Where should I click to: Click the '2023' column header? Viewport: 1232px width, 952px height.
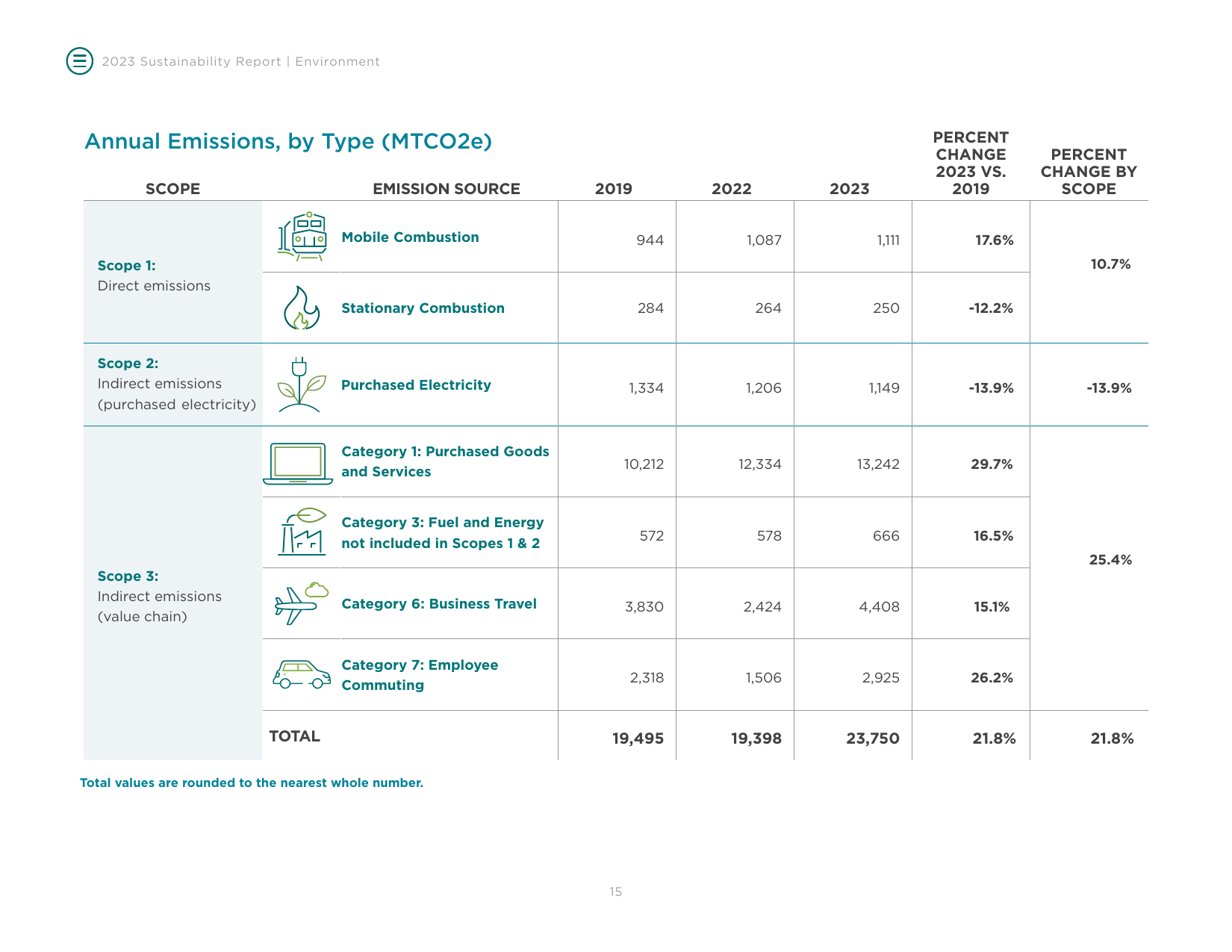850,189
